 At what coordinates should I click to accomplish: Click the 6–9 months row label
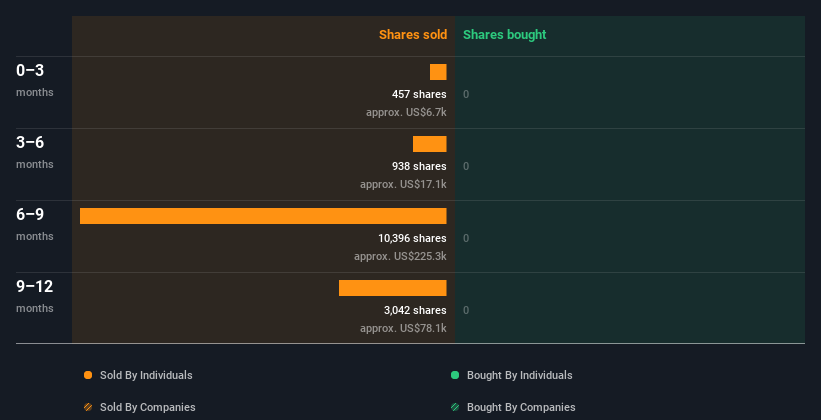click(35, 224)
